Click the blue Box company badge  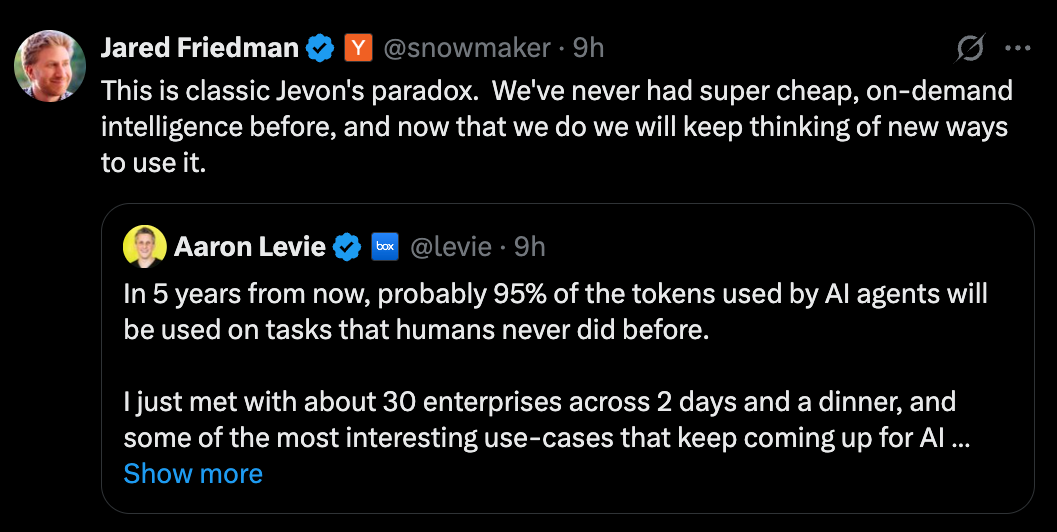pyautogui.click(x=385, y=246)
